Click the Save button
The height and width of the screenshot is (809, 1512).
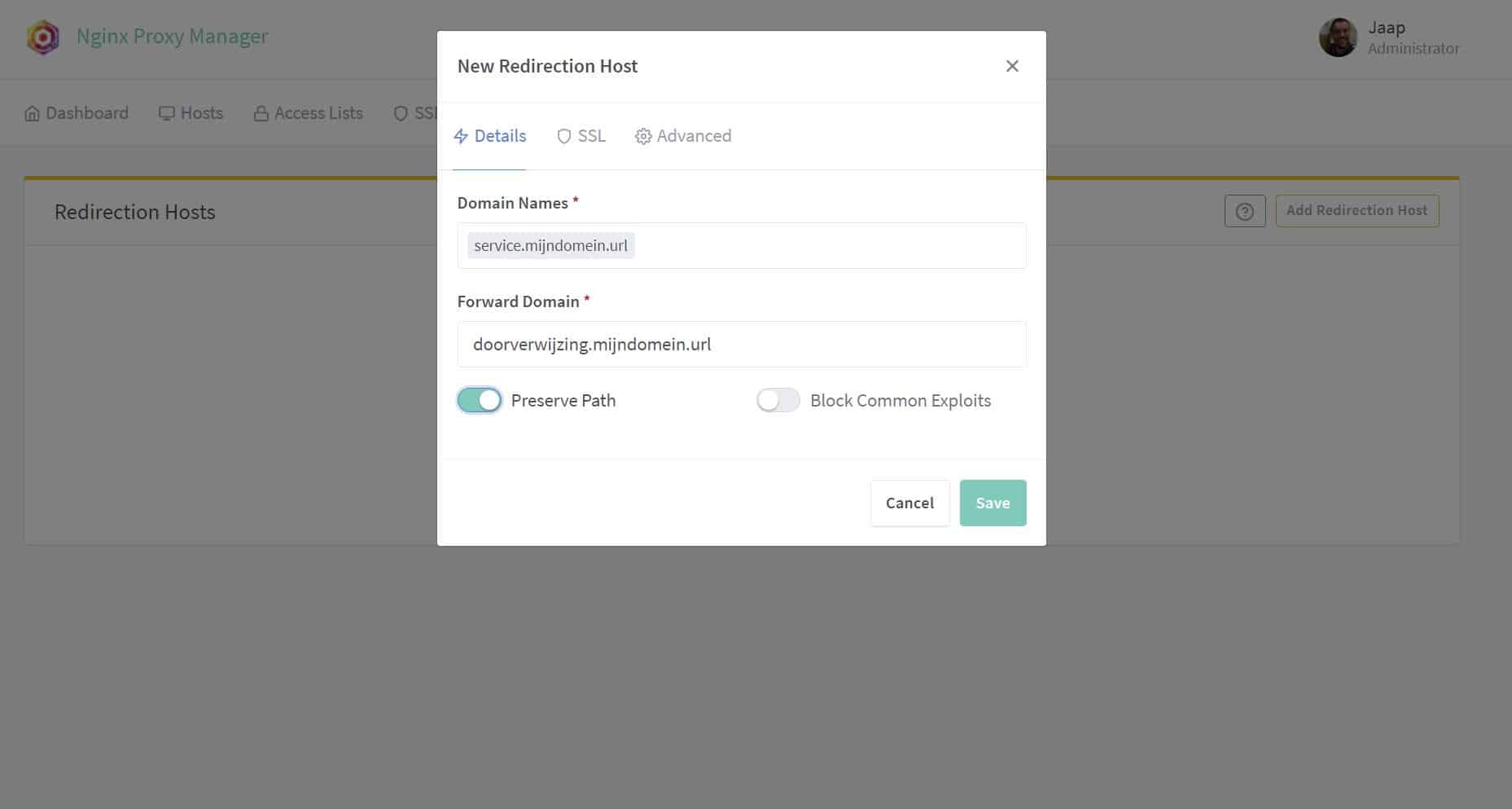click(993, 503)
